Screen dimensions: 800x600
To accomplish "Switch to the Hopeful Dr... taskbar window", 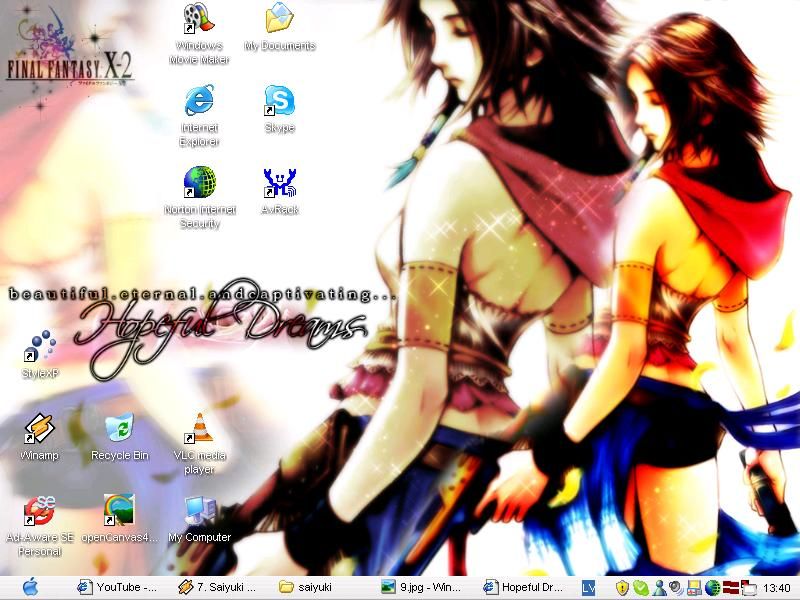I will tap(522, 587).
